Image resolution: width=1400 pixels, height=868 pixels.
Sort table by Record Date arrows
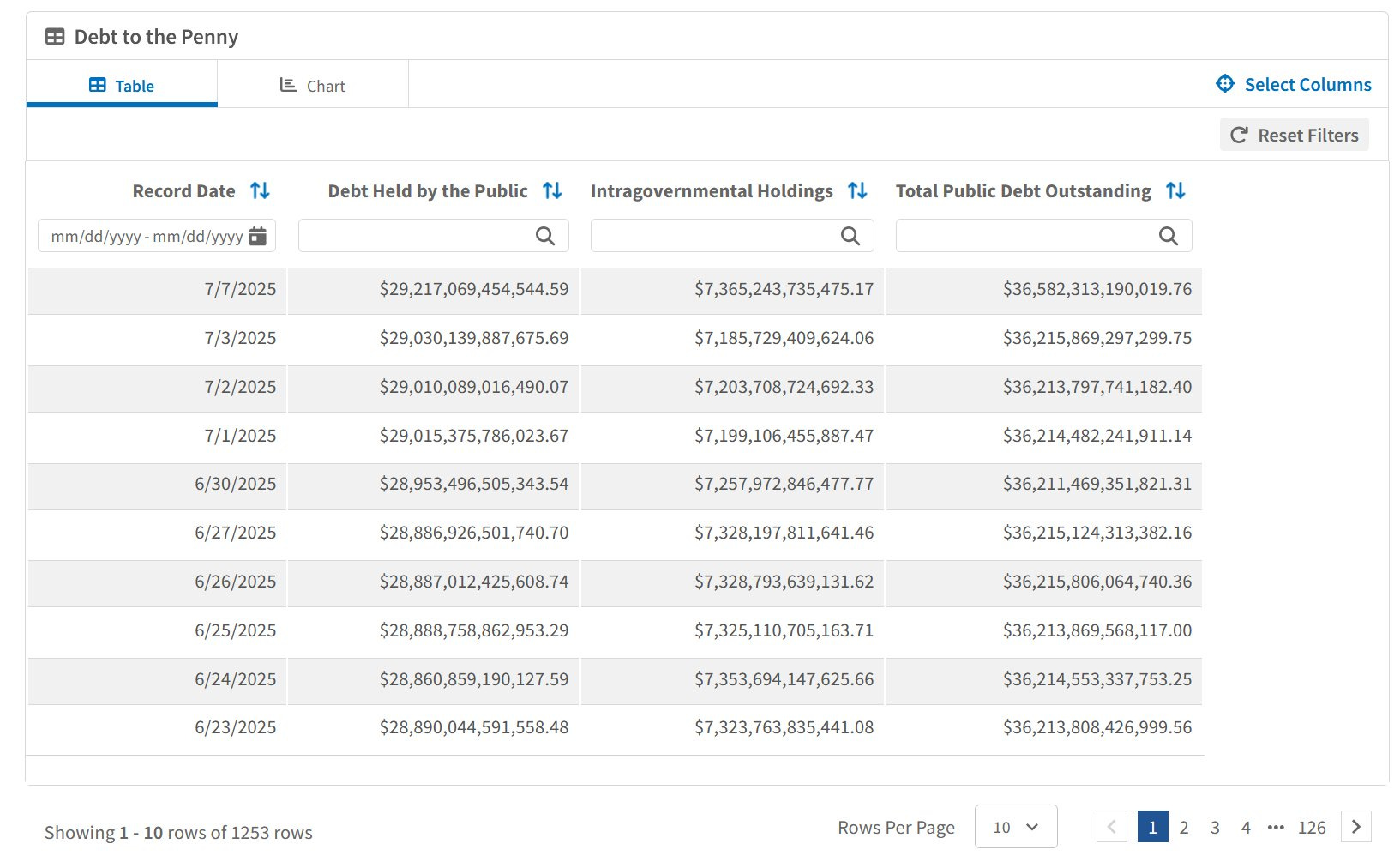click(260, 190)
